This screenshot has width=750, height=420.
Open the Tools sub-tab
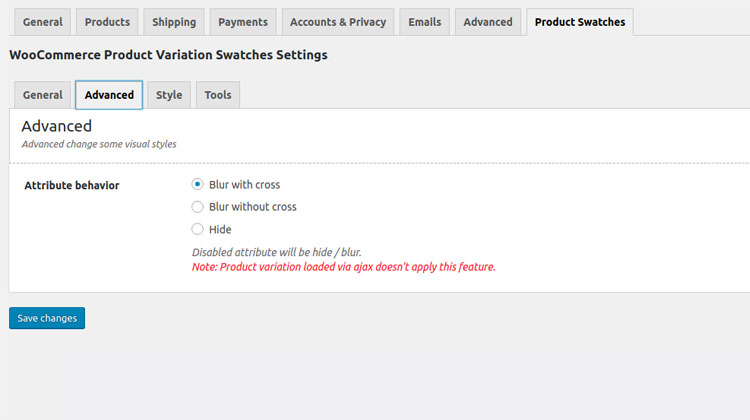(x=218, y=95)
